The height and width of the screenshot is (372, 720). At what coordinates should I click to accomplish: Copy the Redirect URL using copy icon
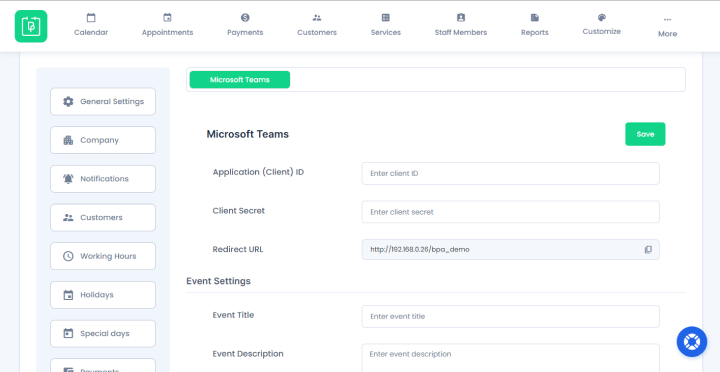648,249
